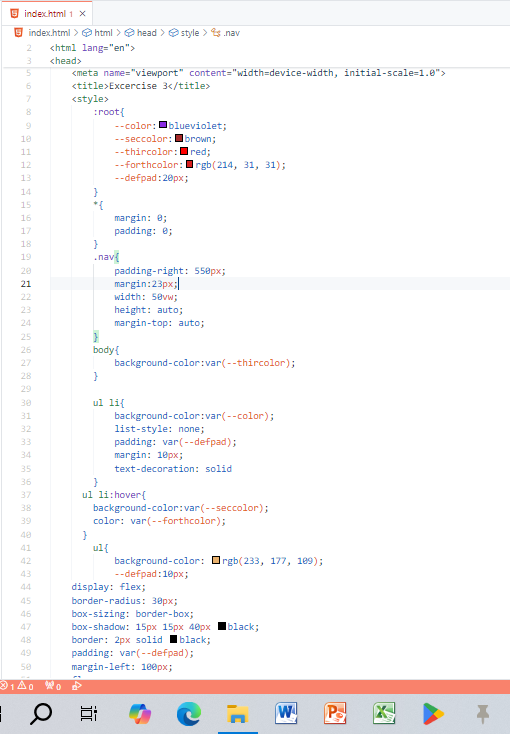
Task: Click the display: flex; declaration
Action: pos(109,587)
